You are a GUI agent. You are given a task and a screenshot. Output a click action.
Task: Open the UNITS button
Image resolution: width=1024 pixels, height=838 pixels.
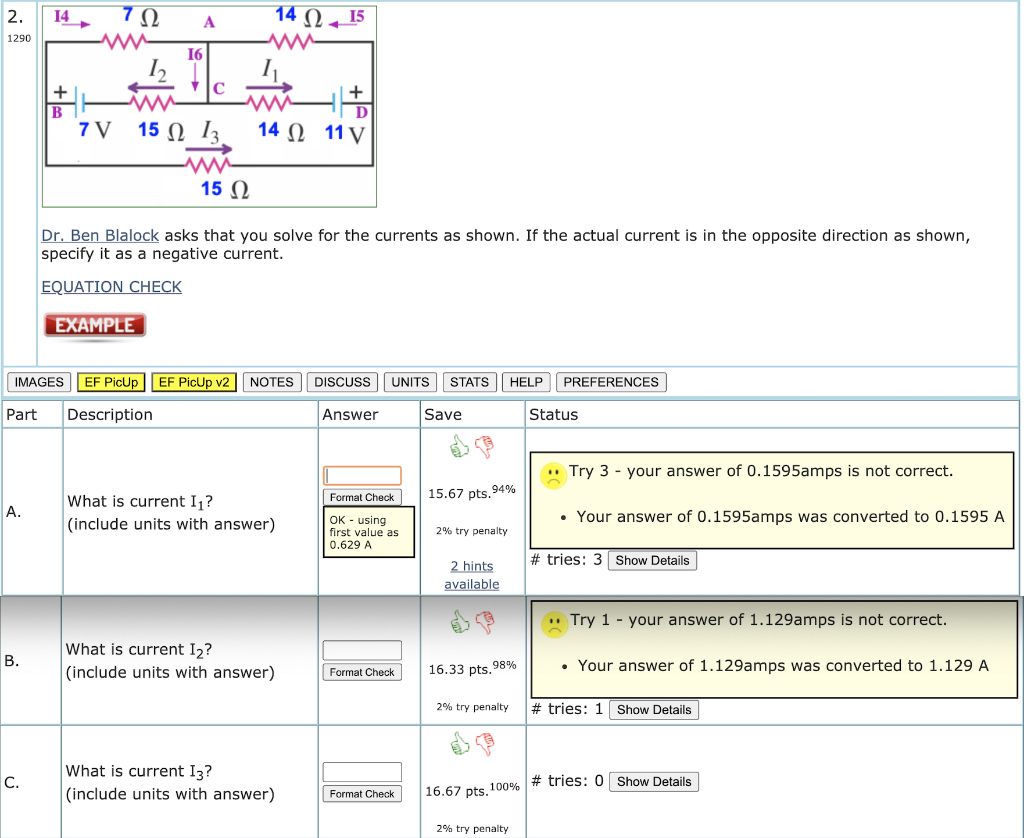pyautogui.click(x=410, y=382)
